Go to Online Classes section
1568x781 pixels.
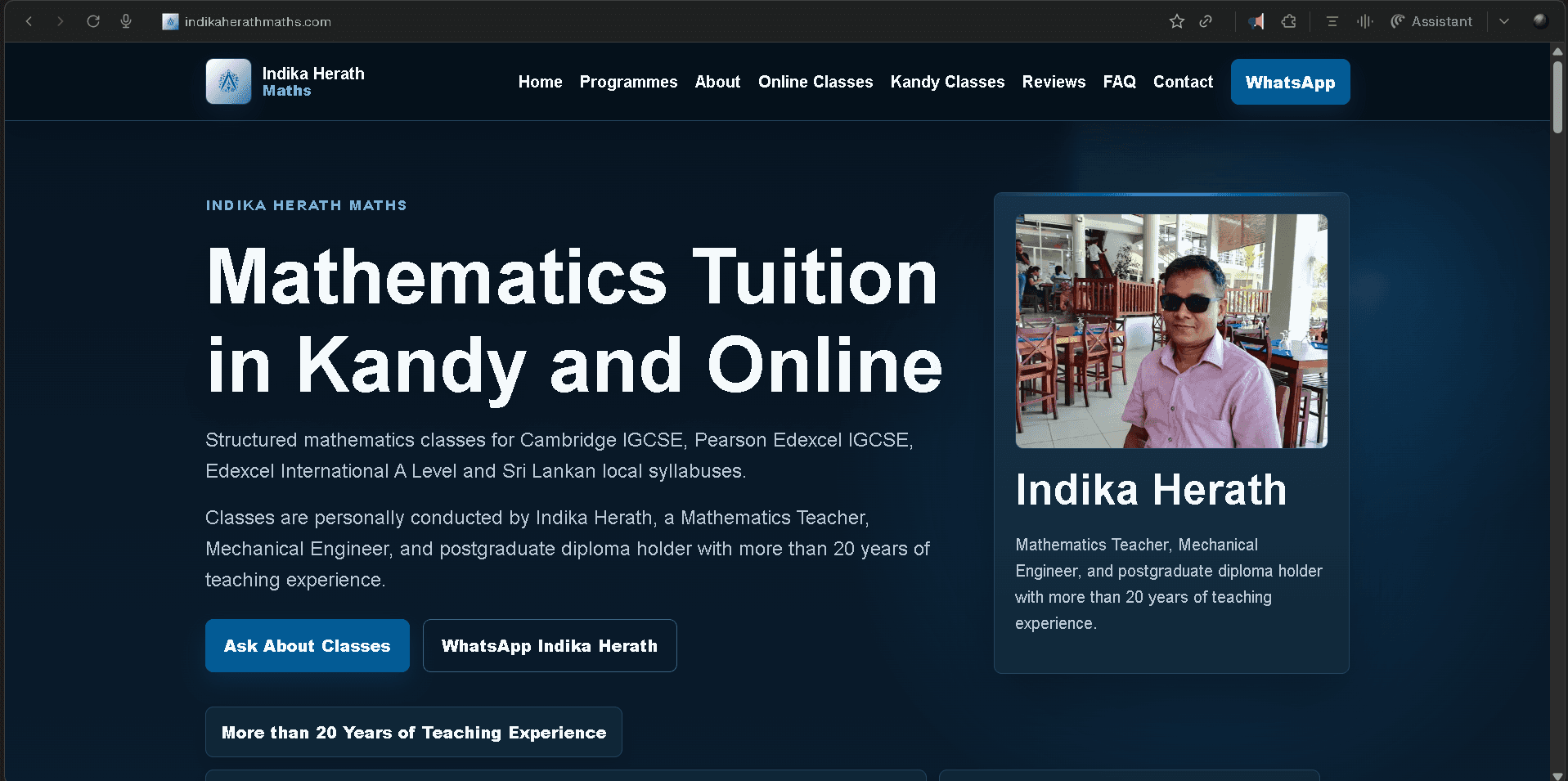click(815, 82)
